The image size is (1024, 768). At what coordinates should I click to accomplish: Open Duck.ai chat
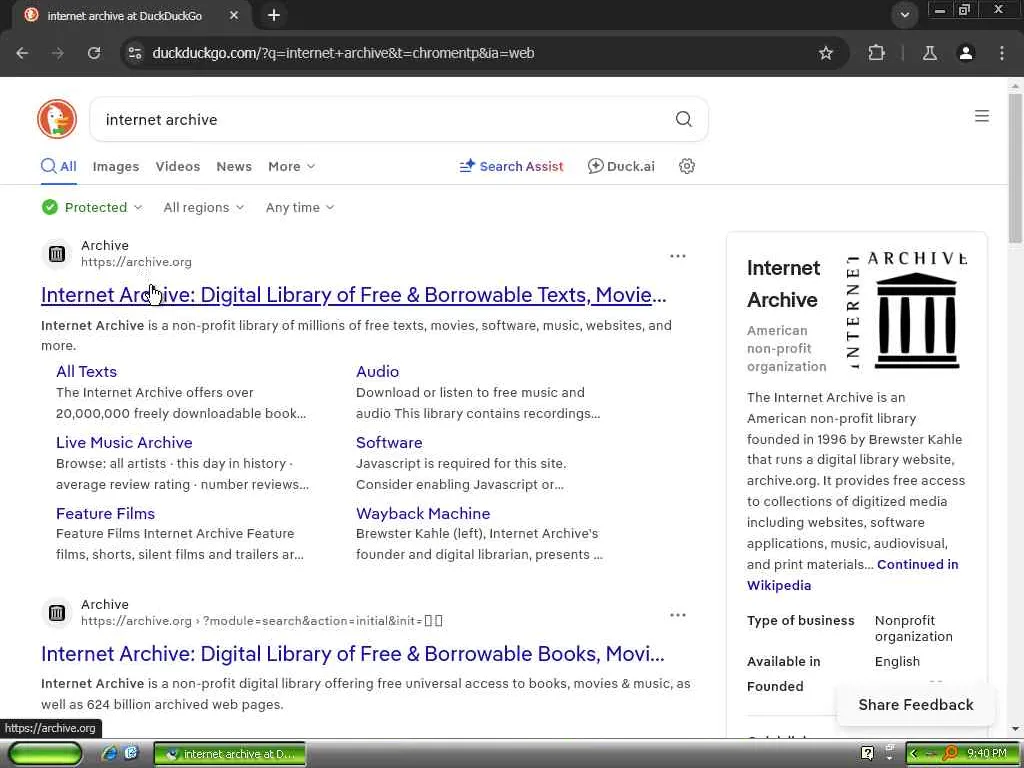621,166
